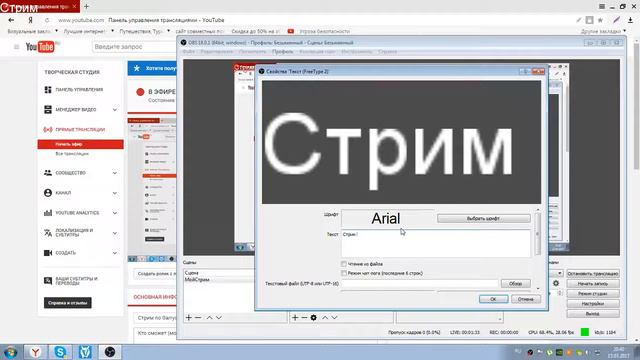This screenshot has height=360, width=640.
Task: Click 'Справка и отзывы' button
Action: tap(68, 303)
